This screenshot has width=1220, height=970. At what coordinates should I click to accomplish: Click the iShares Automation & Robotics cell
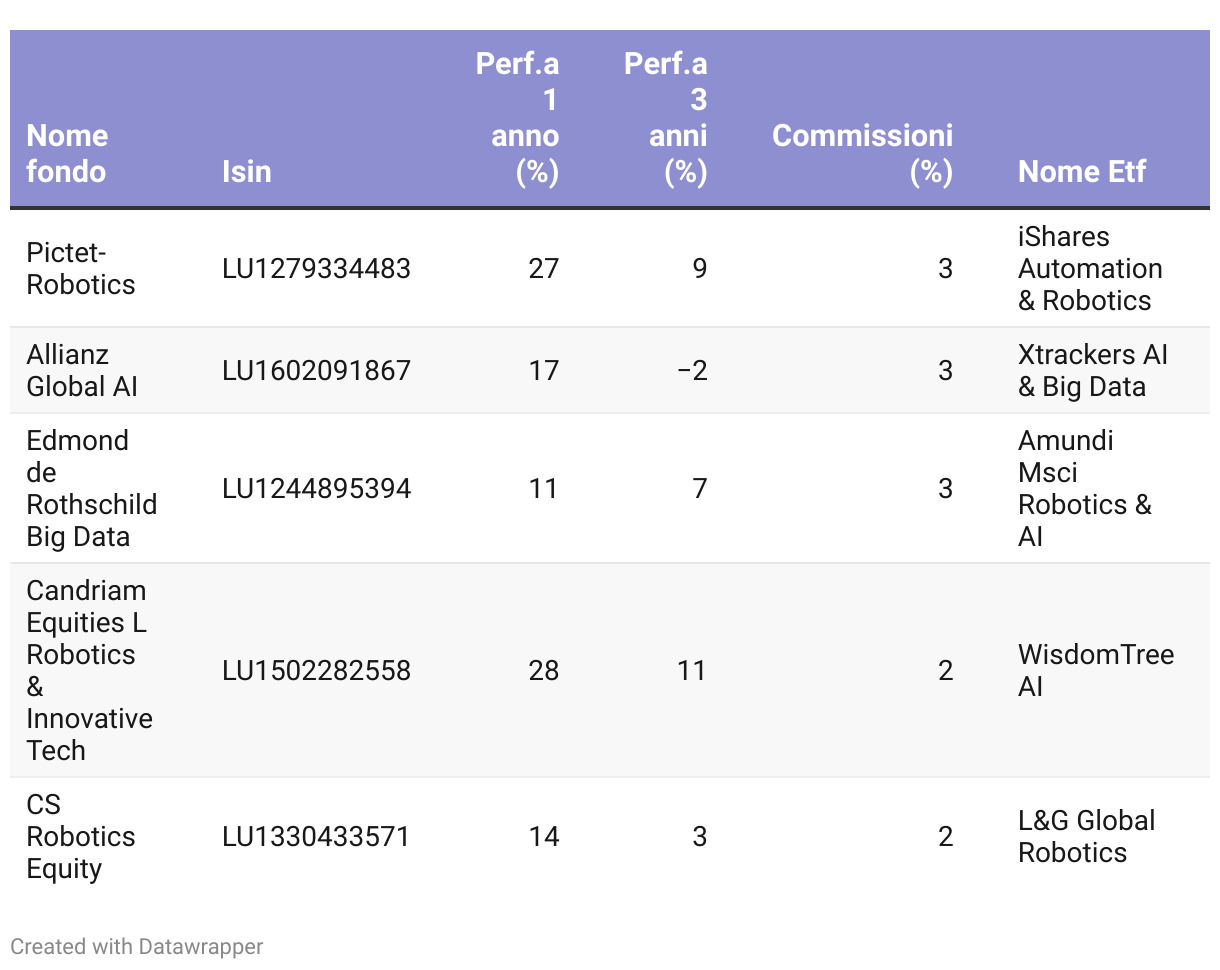click(x=1090, y=269)
